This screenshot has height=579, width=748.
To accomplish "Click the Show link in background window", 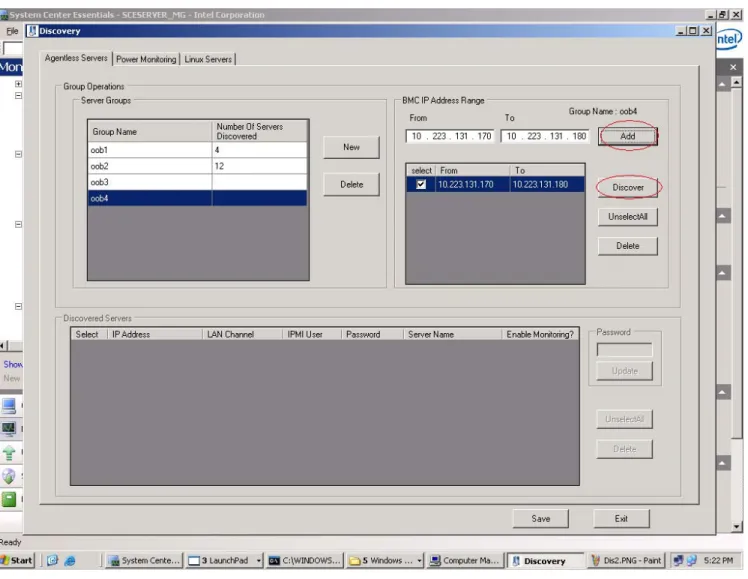I will 12,364.
